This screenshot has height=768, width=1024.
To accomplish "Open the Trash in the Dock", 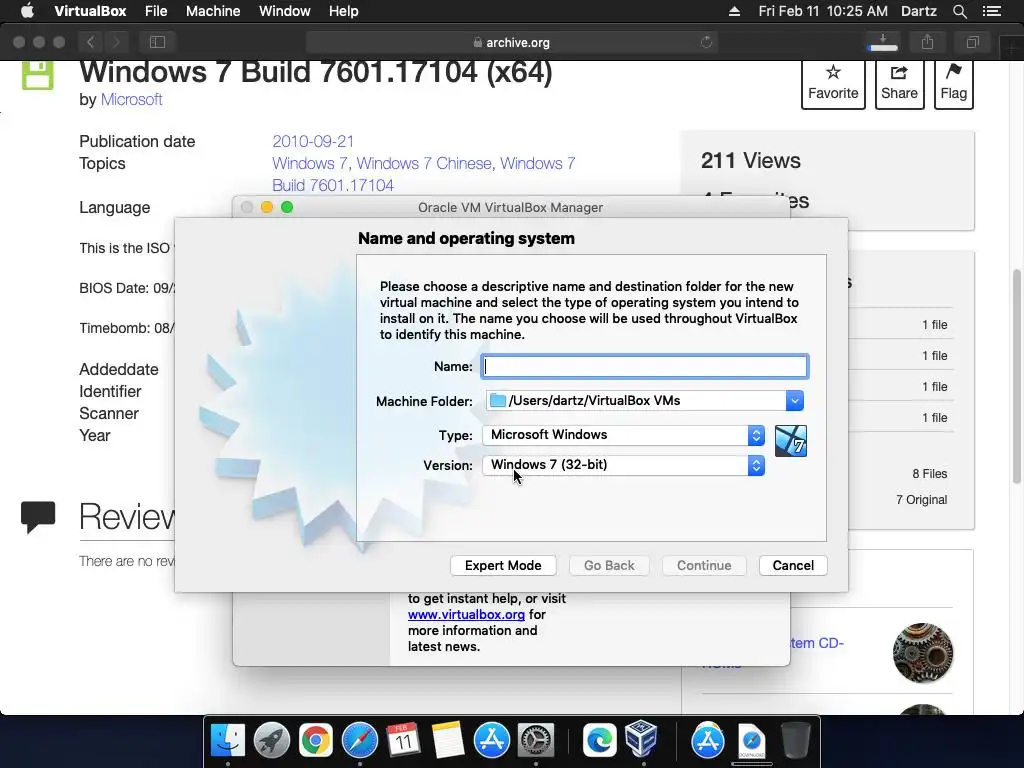I will tap(795, 739).
